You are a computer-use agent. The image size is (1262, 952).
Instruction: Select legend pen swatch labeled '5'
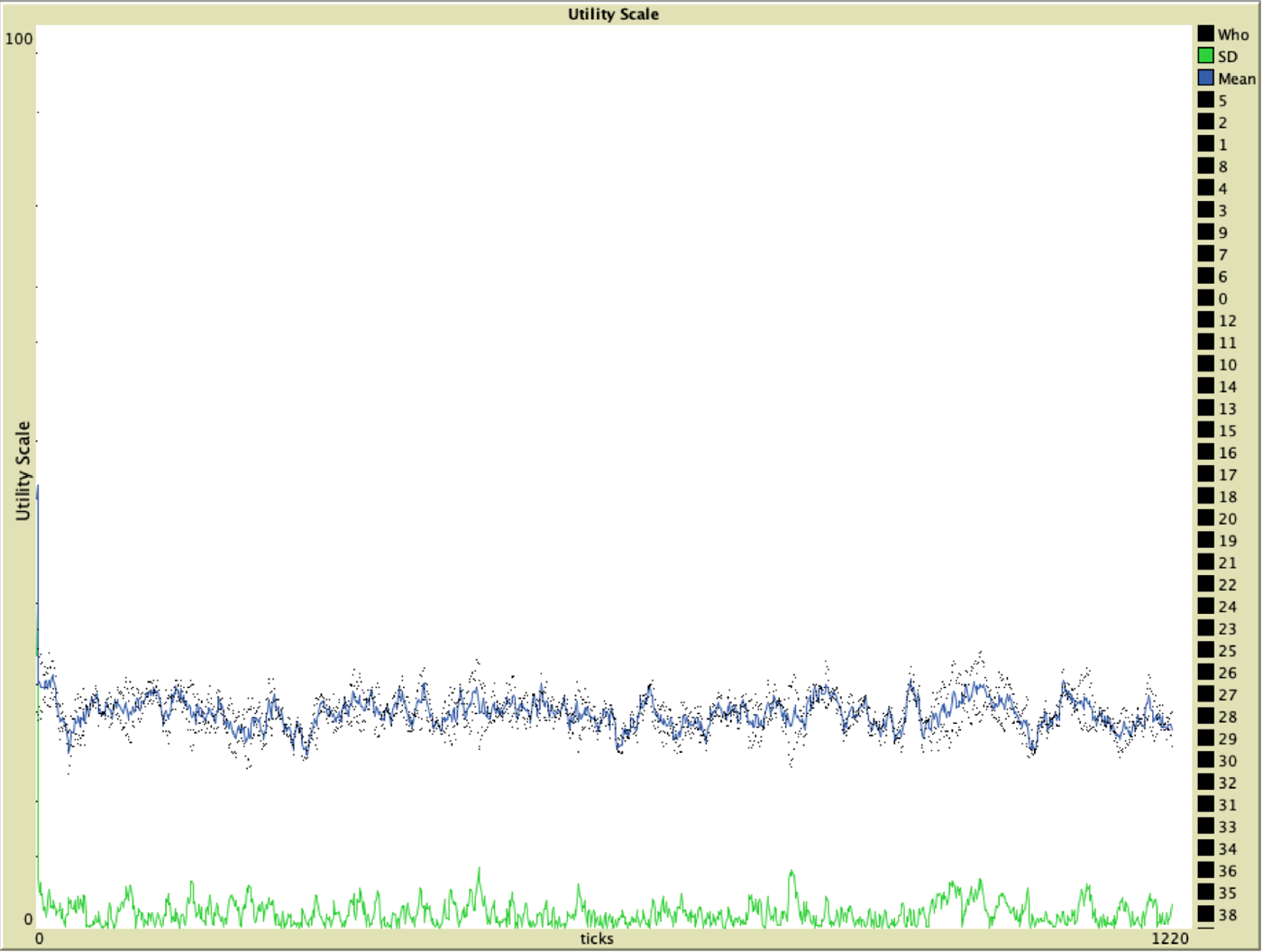pos(1205,99)
